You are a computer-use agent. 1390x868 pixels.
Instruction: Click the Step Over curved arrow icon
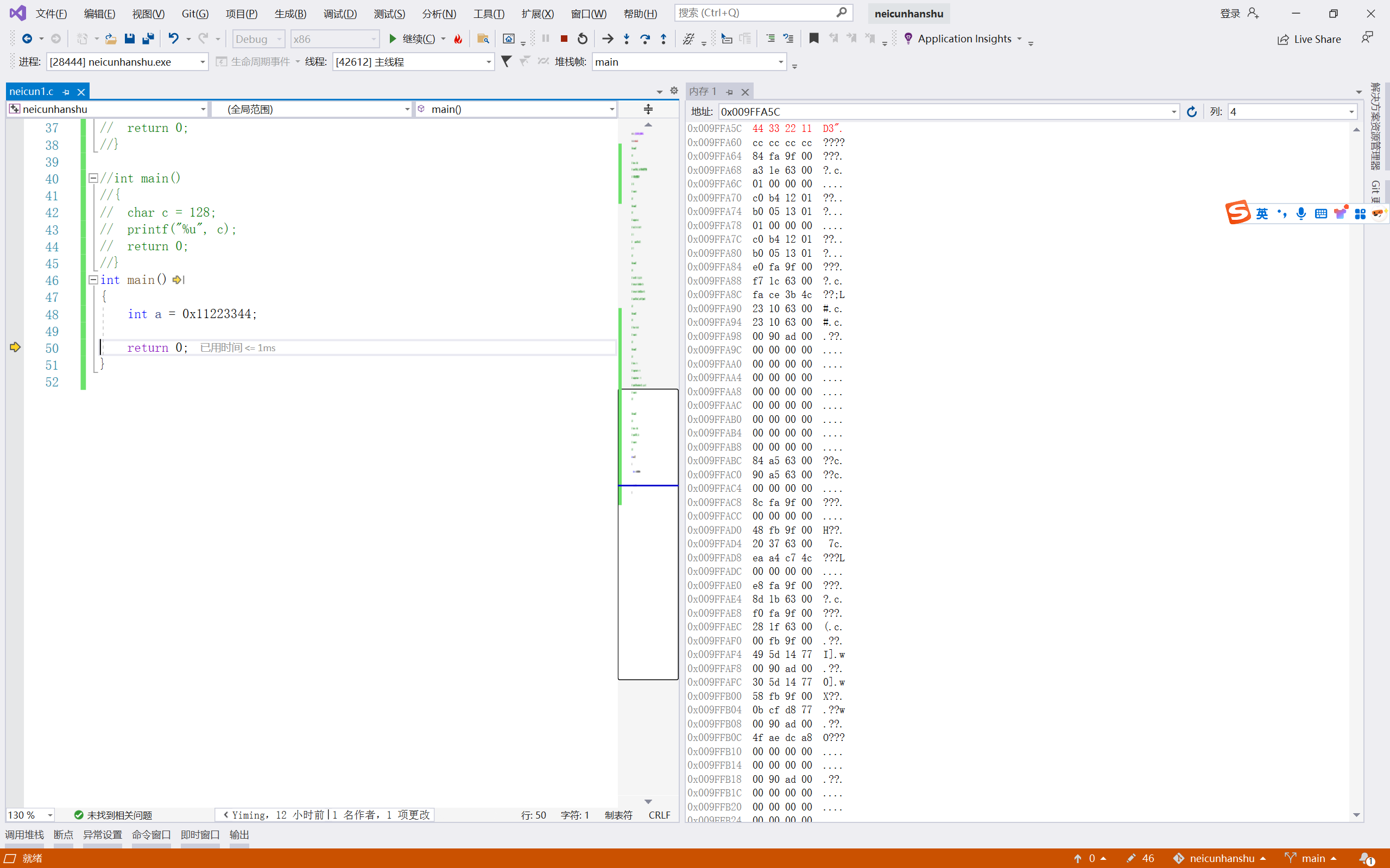645,39
